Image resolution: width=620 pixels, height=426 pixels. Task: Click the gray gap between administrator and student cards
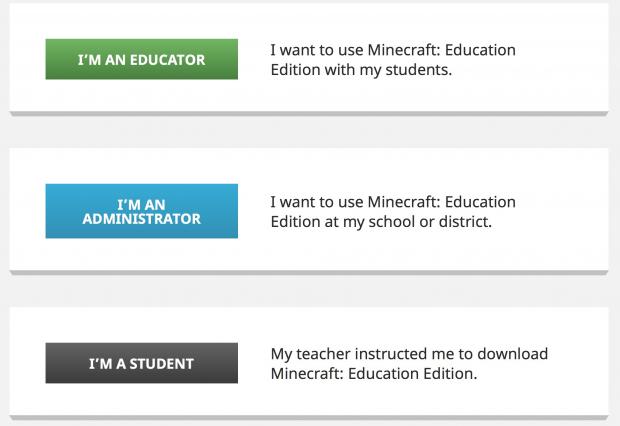310,289
